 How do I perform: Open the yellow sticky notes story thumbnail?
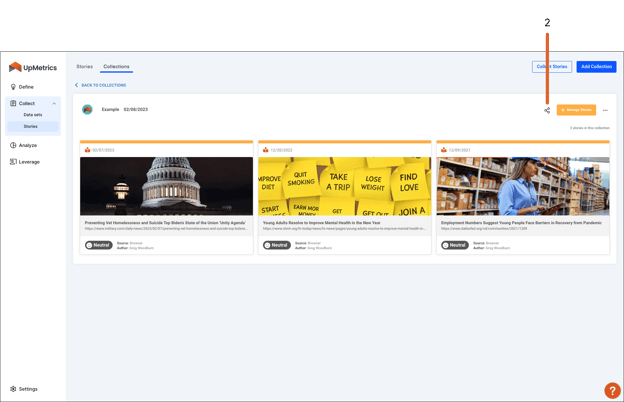345,186
